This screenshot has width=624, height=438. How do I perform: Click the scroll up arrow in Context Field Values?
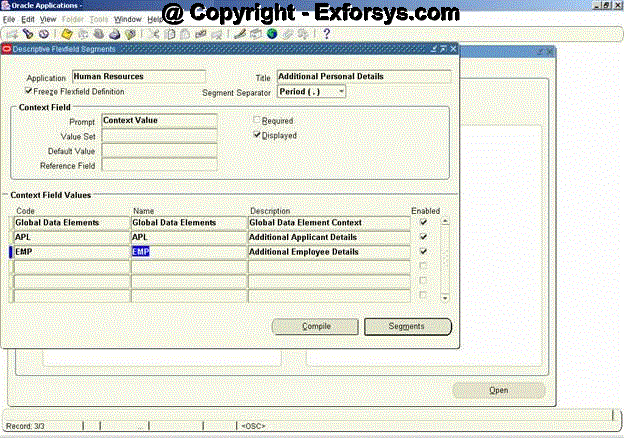[445, 222]
